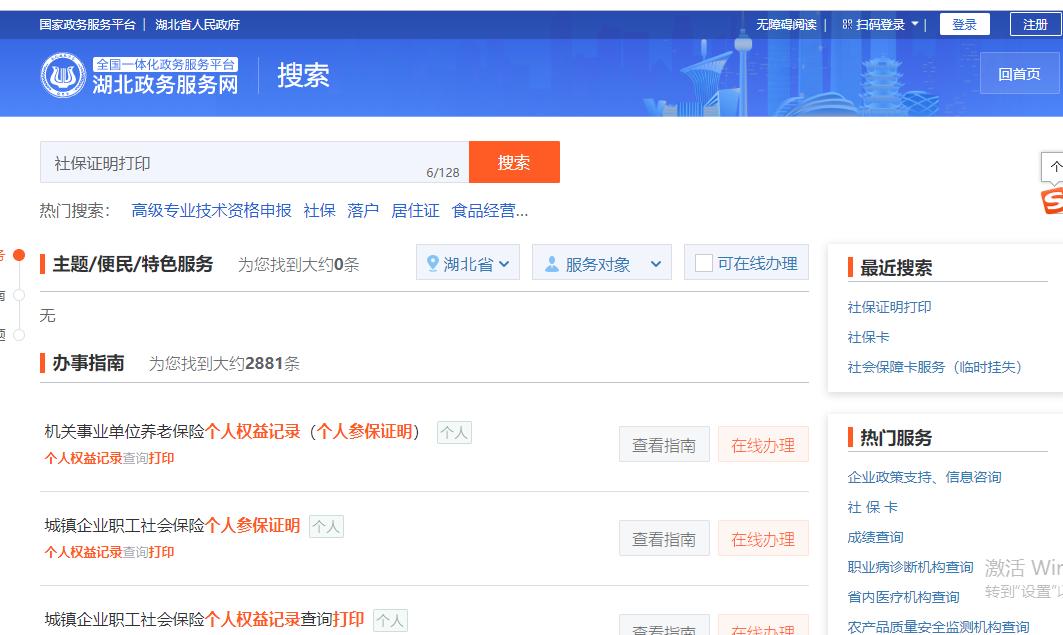Expand the 服务对象 dropdown
Screen dimensions: 1063x635
click(x=601, y=261)
